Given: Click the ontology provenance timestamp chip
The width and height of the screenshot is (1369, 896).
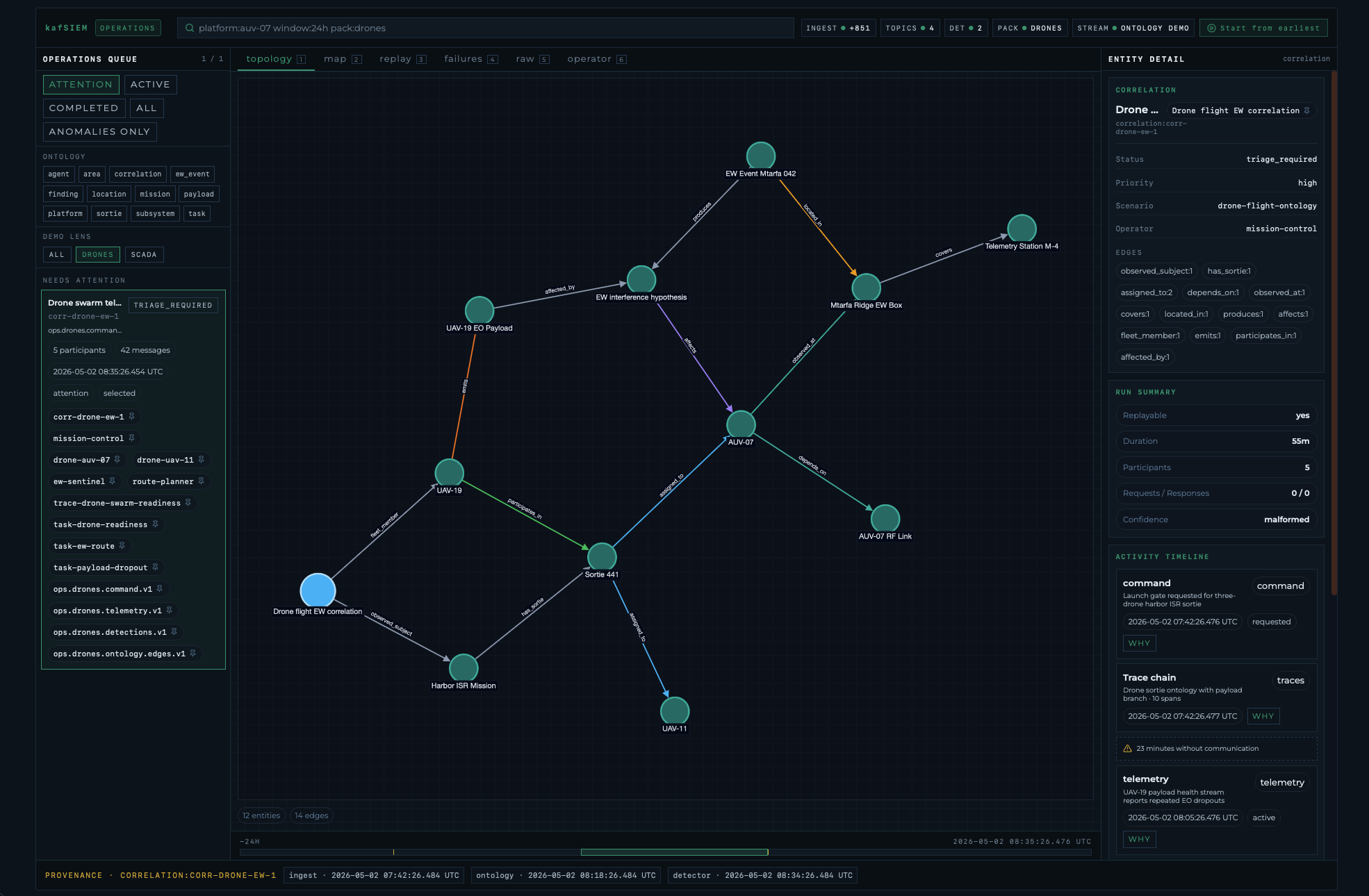Looking at the screenshot, I should 566,875.
